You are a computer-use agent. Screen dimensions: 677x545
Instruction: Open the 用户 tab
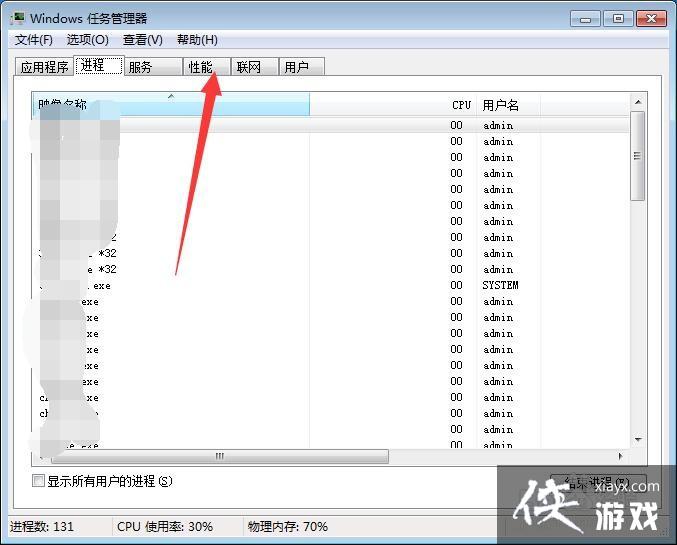pos(301,67)
